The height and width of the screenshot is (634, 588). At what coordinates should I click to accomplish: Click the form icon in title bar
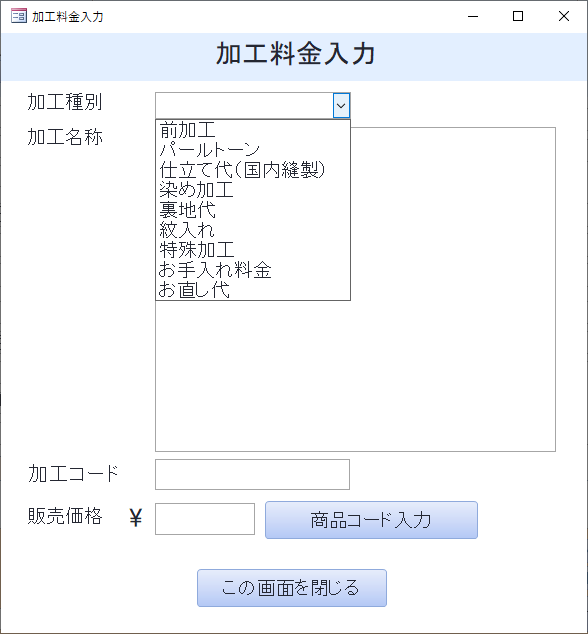coord(19,16)
